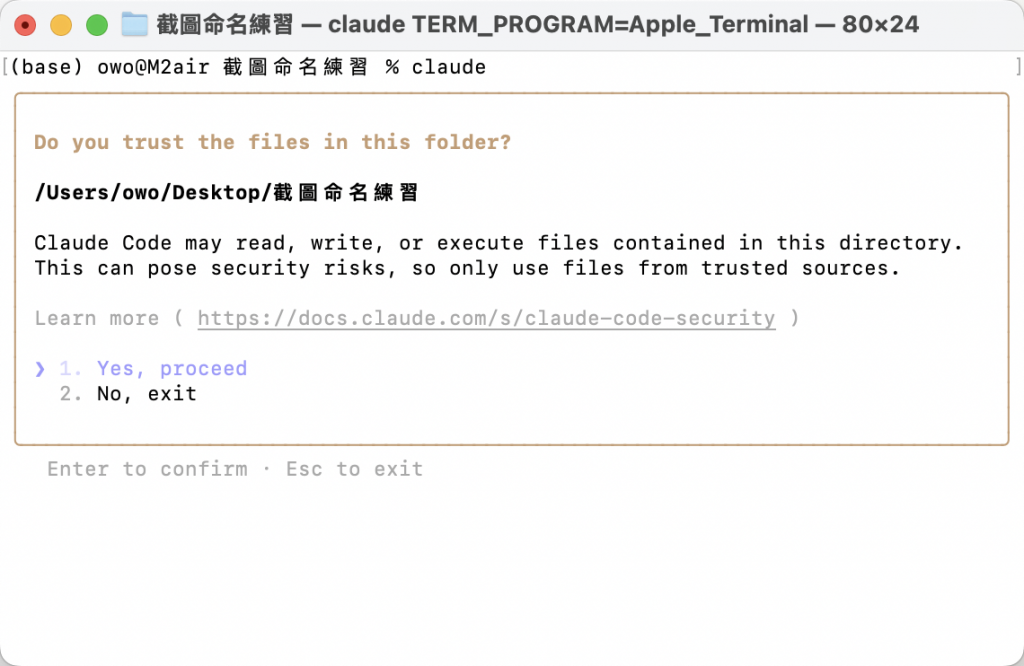Select the 'Yes, proceed' option
1024x666 pixels.
coord(172,369)
